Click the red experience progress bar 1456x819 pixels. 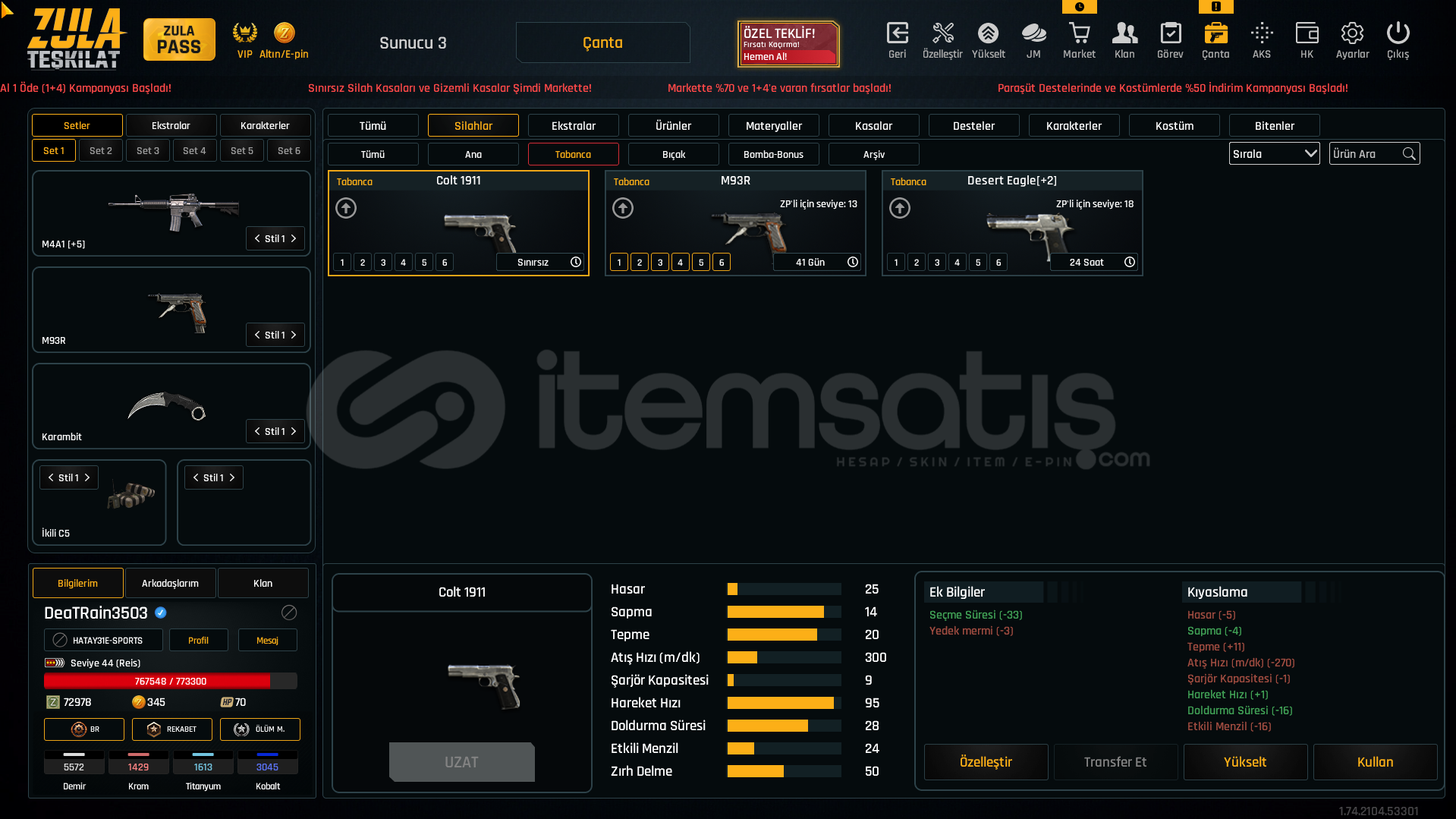pyautogui.click(x=171, y=681)
